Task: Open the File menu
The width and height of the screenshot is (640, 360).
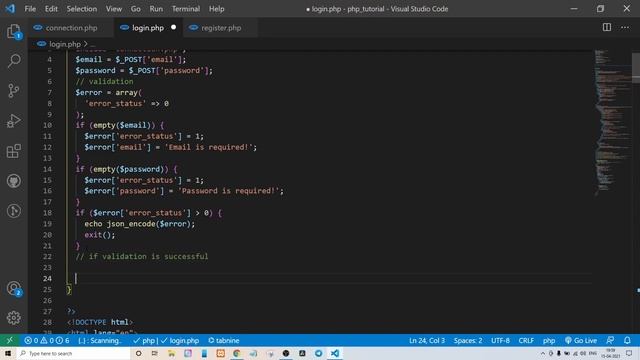Action: tap(30, 9)
